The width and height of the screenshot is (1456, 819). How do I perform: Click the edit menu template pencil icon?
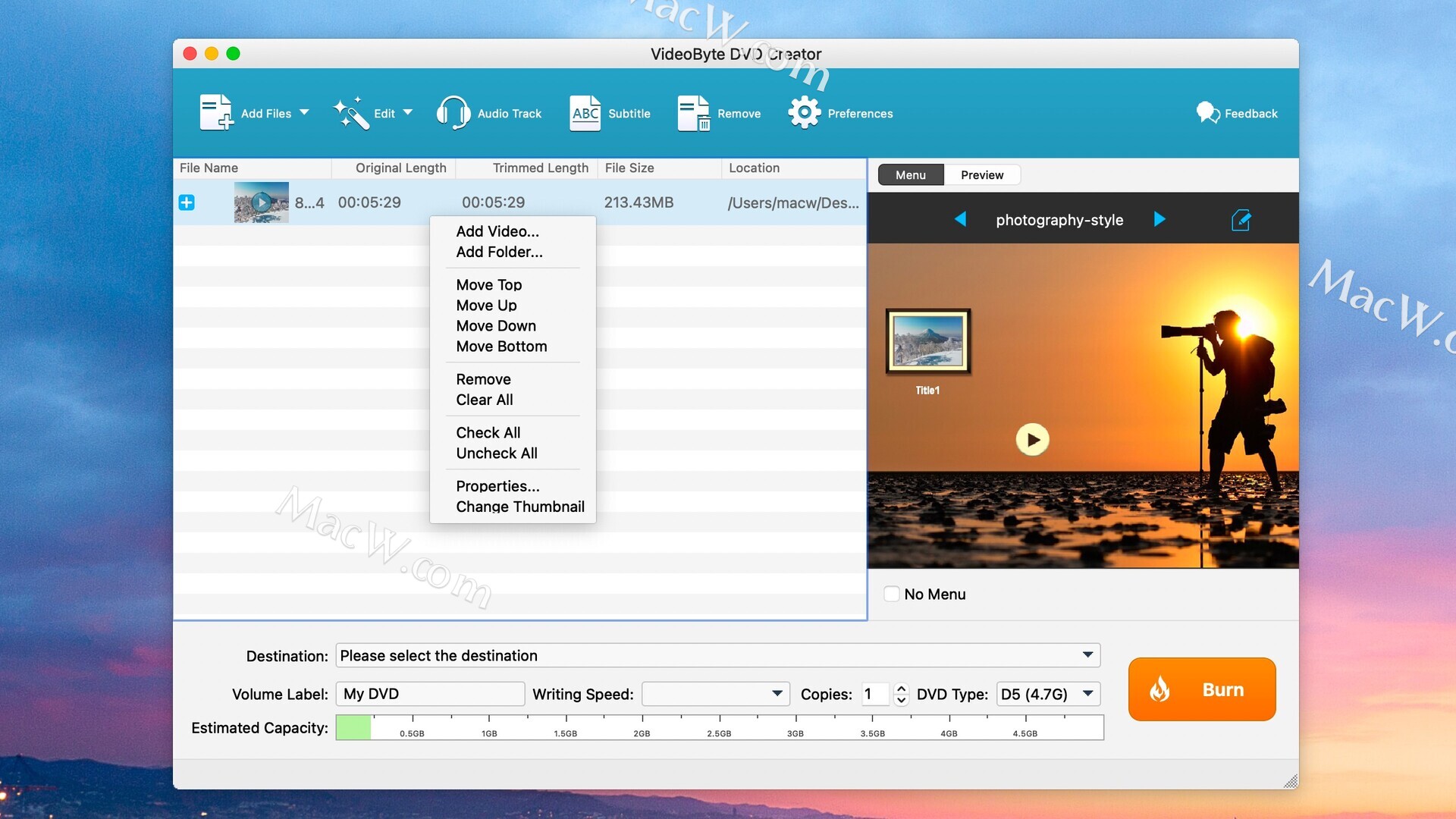pyautogui.click(x=1241, y=220)
